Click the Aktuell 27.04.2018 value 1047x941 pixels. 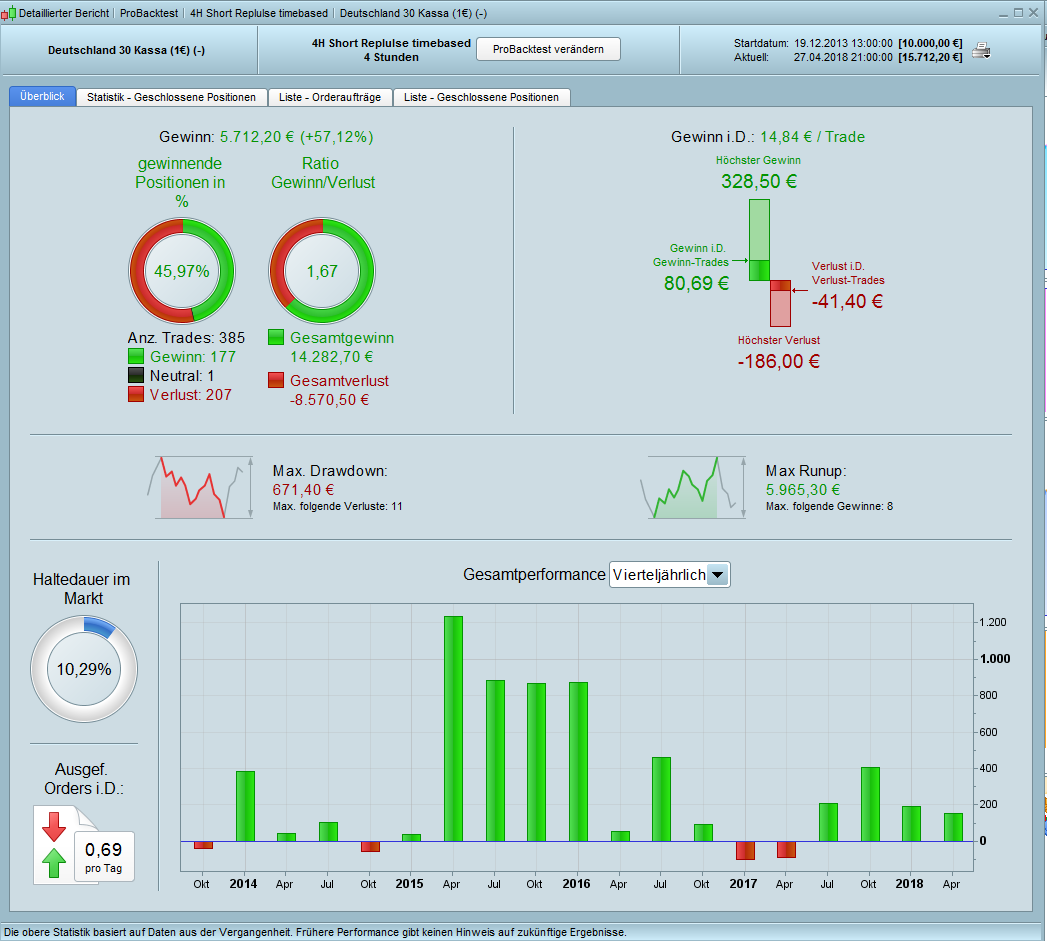click(843, 57)
